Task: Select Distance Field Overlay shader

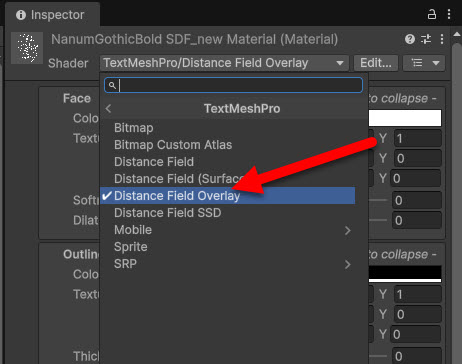Action: 227,196
